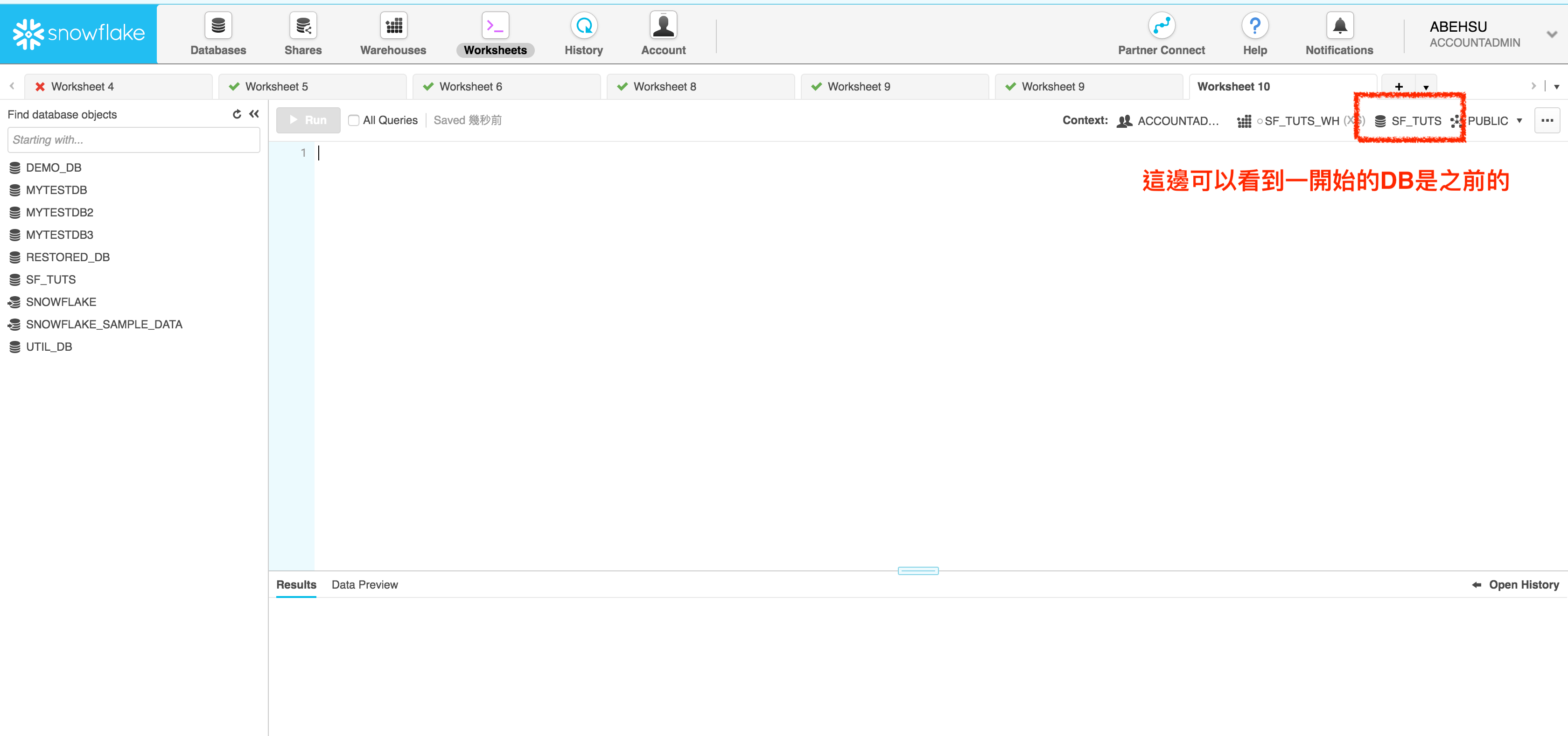
Task: Switch to Worksheet 6 tab
Action: click(507, 87)
